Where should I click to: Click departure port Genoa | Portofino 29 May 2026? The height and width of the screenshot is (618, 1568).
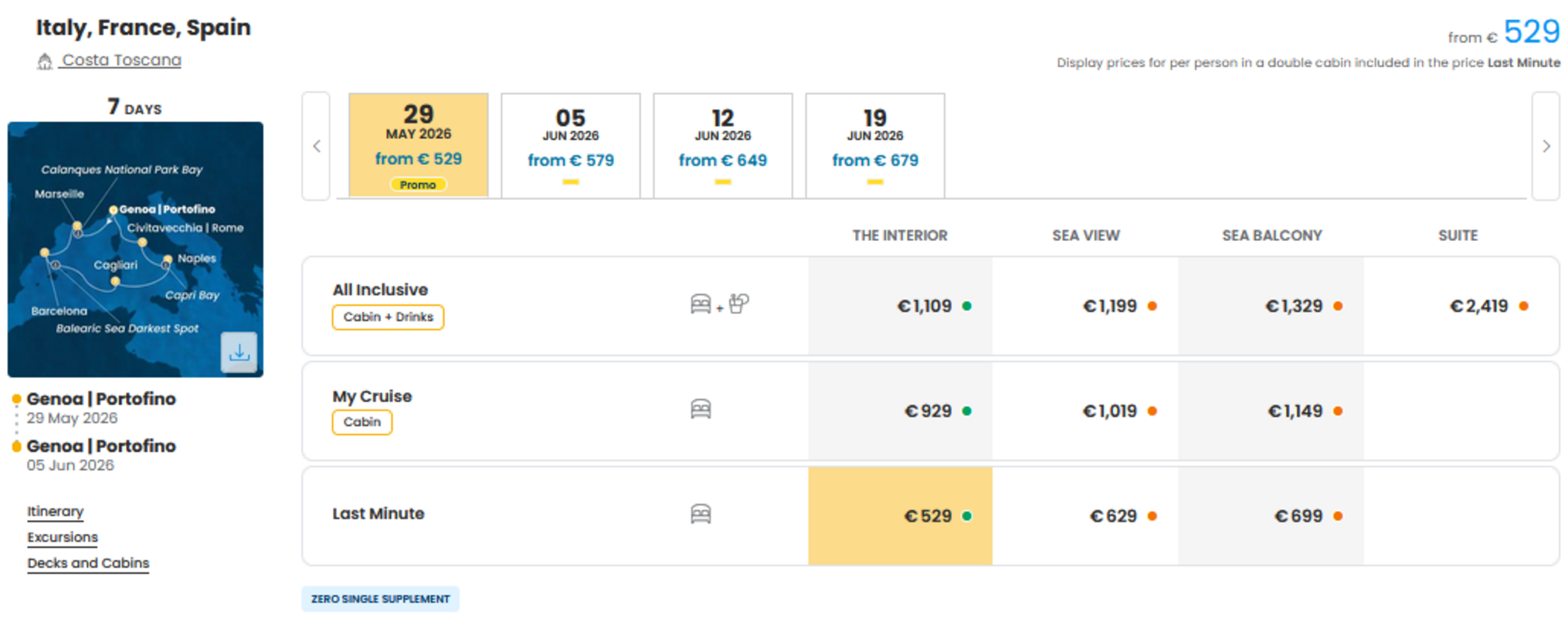point(101,407)
